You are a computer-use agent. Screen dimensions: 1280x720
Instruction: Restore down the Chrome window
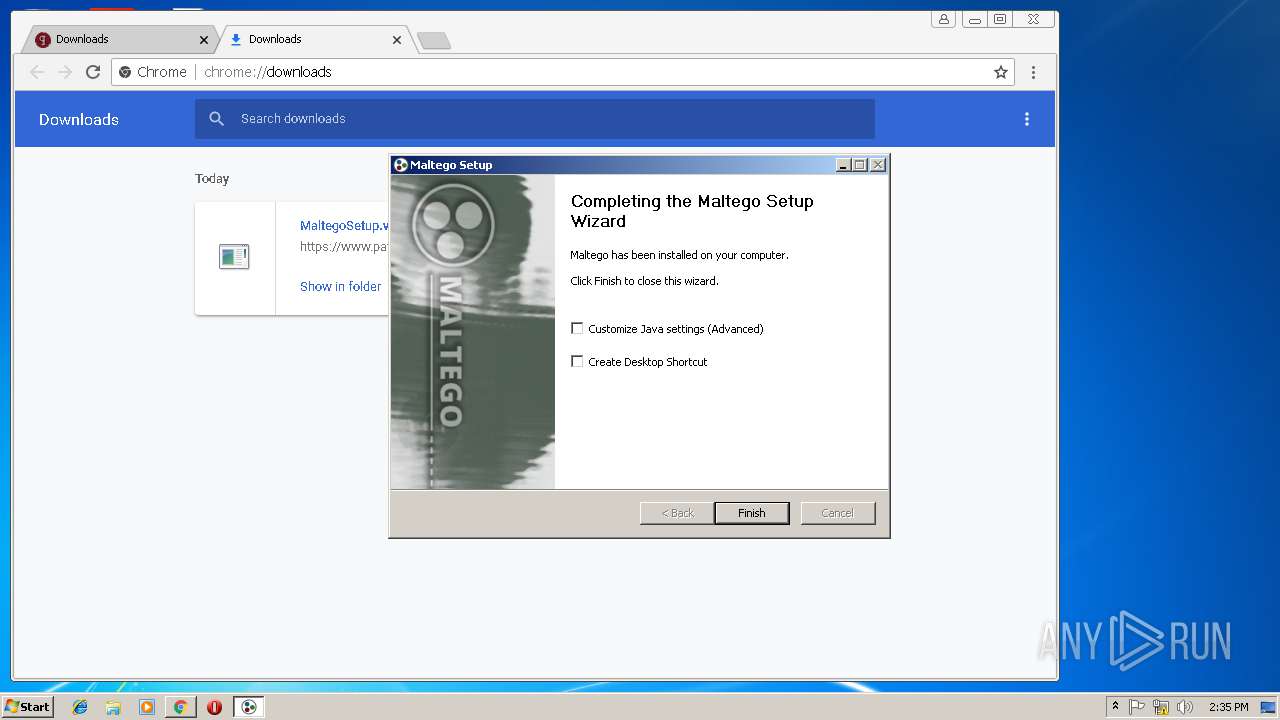(x=999, y=19)
